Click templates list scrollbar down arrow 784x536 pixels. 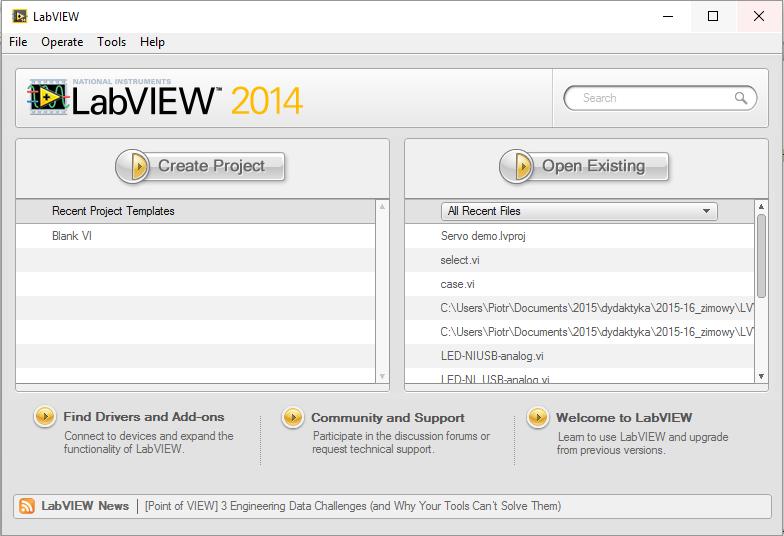pos(382,376)
